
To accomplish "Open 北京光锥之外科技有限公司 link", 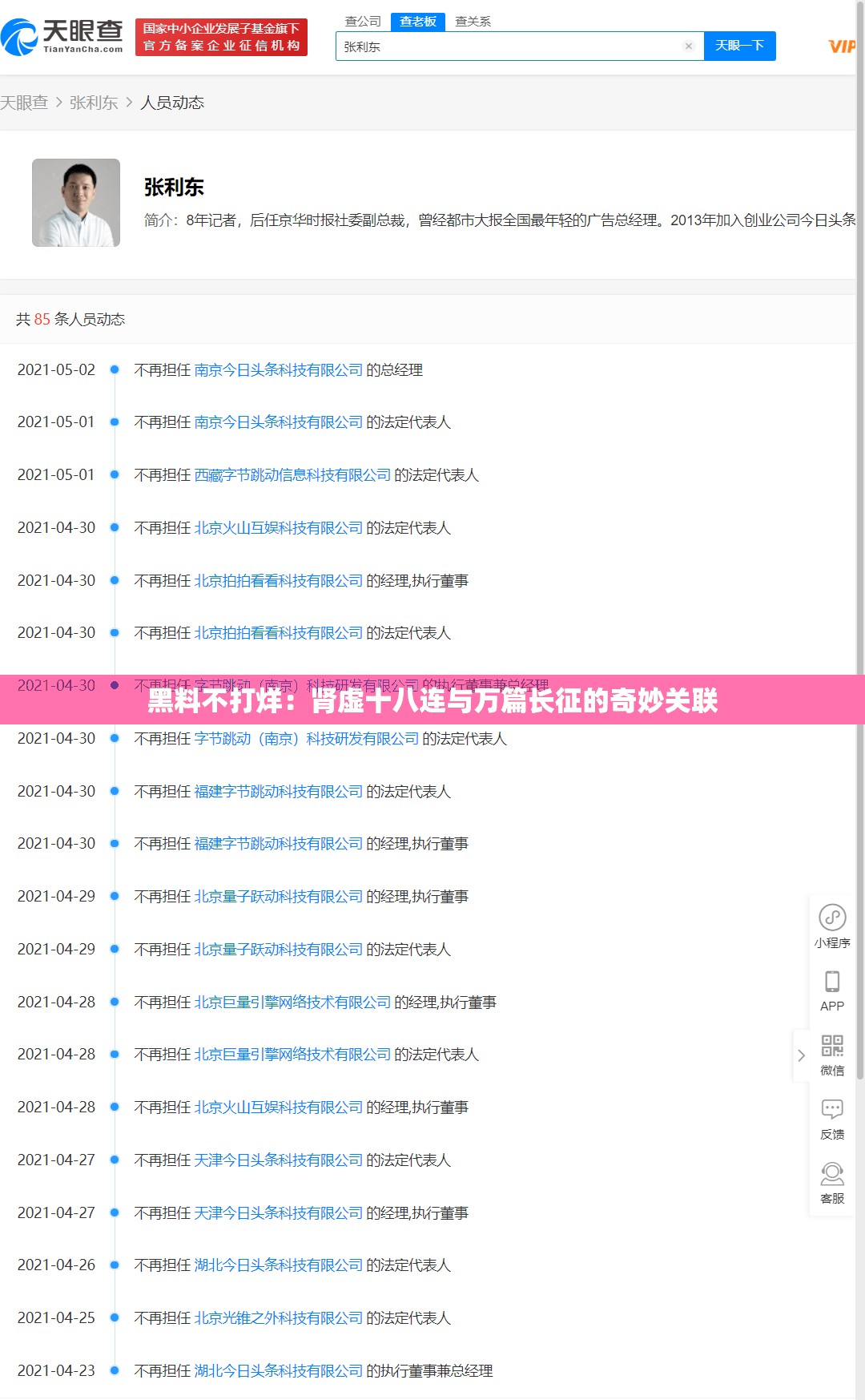I will click(x=279, y=1318).
